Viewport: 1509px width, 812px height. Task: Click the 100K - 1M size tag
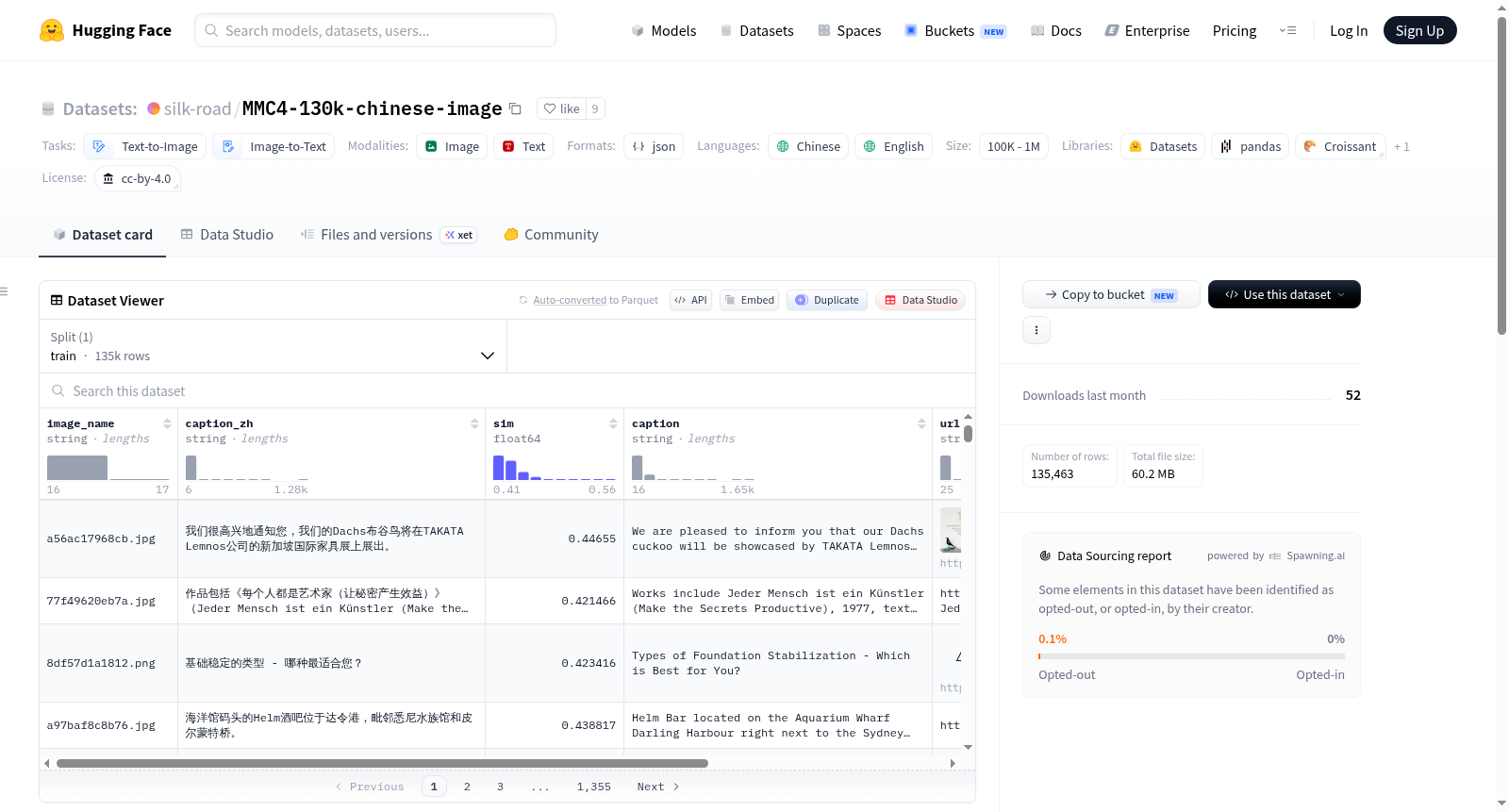click(1014, 146)
